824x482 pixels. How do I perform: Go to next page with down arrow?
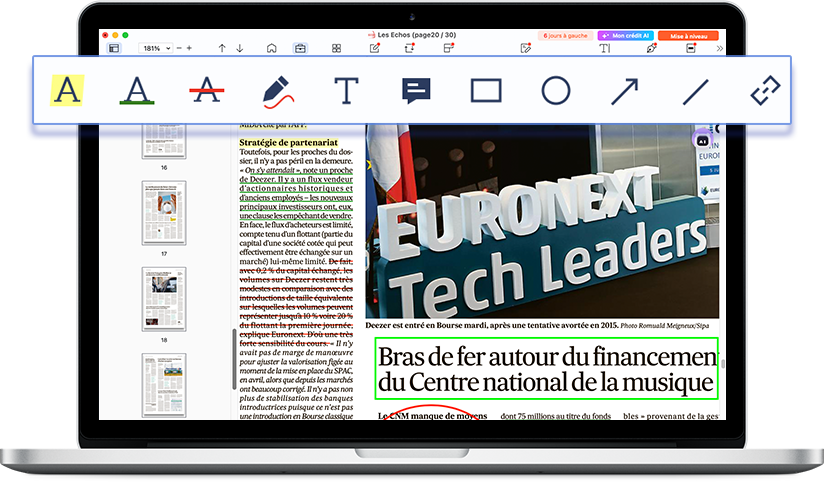[240, 48]
